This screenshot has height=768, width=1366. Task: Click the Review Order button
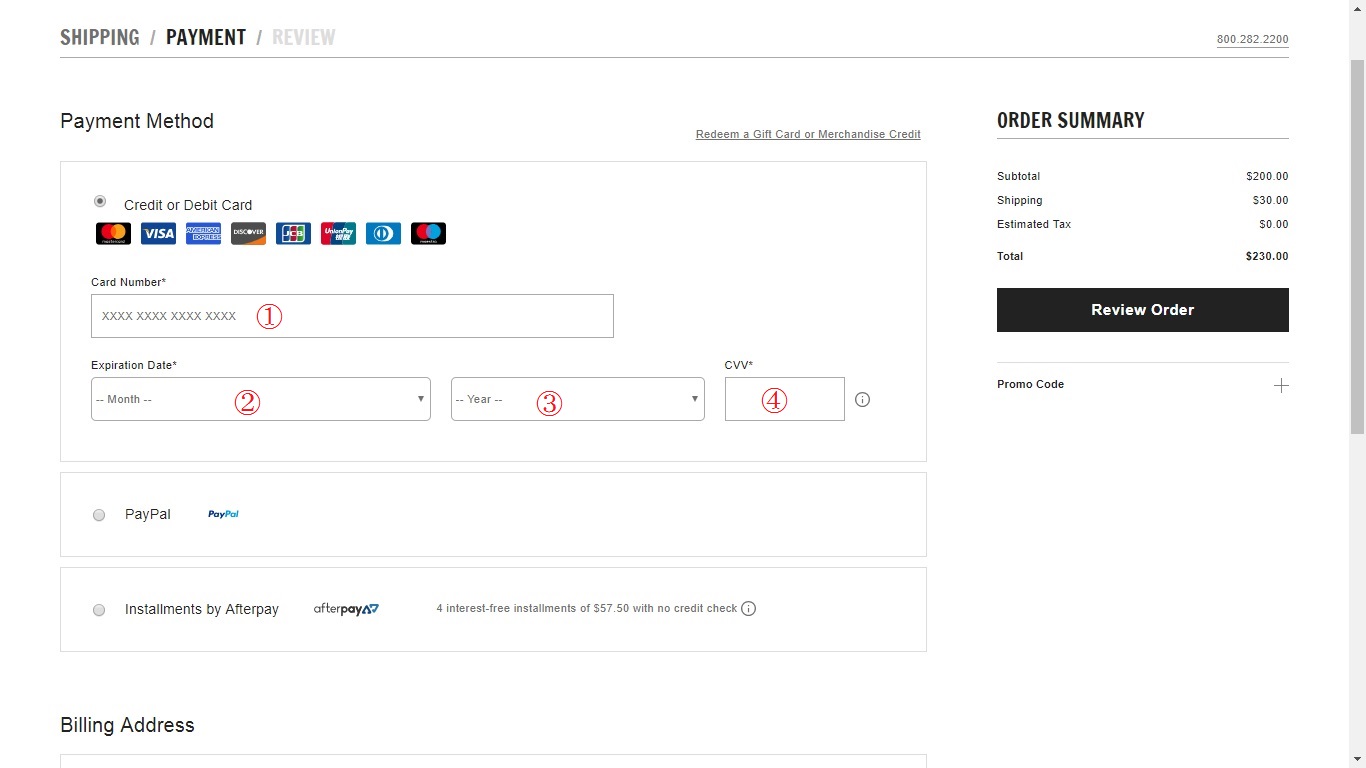[1142, 310]
